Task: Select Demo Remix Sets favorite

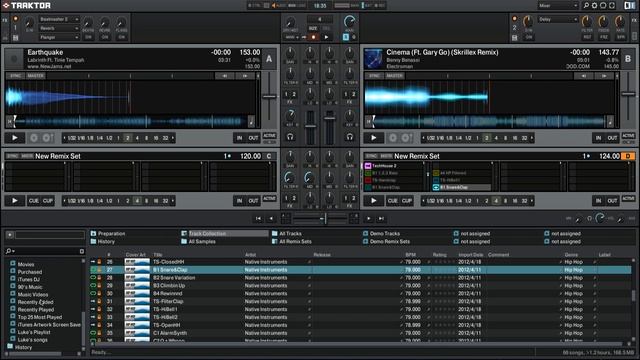Action: (390, 241)
